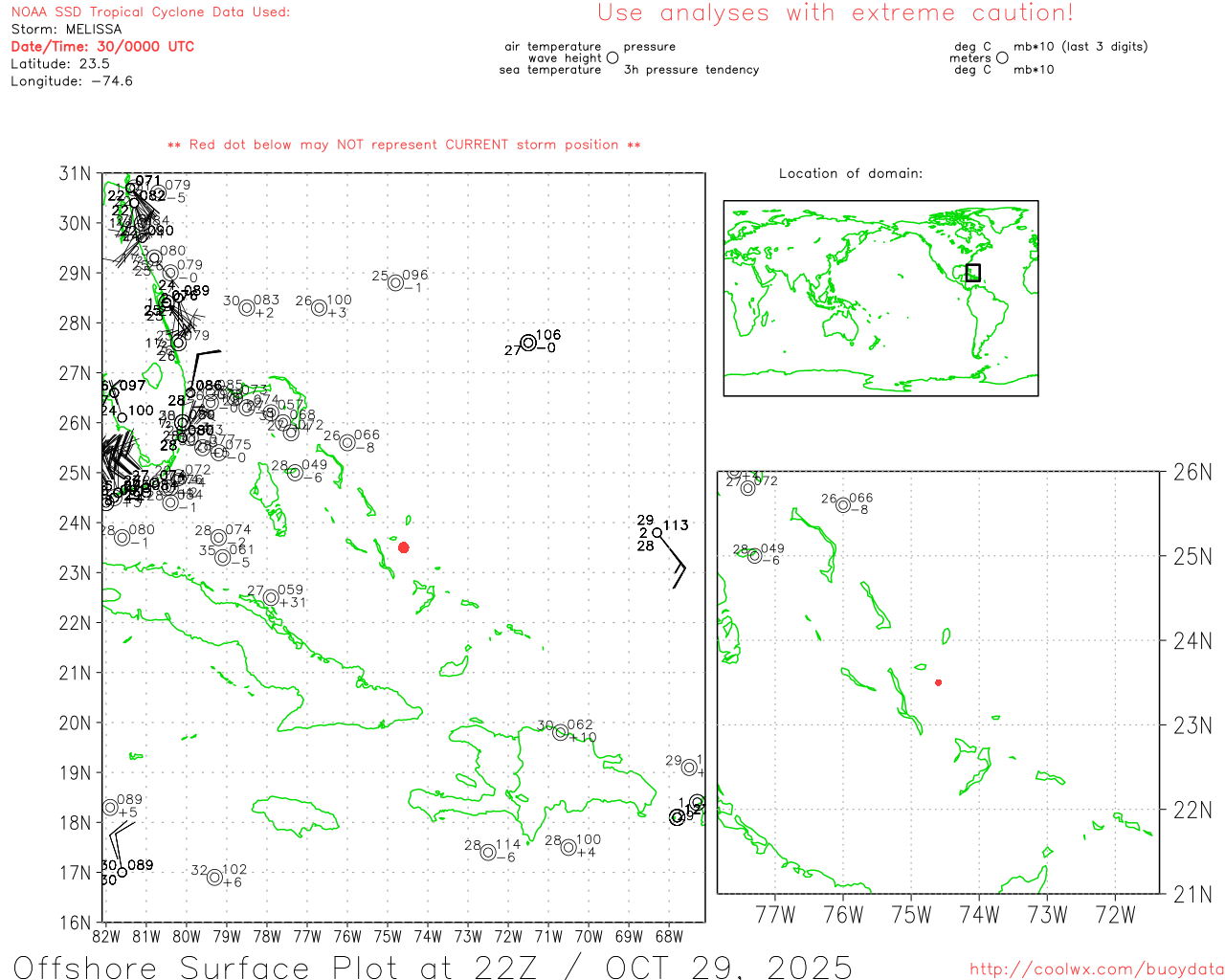Select the 28 049 -6 station in inset map
This screenshot has width=1225, height=980.
(754, 555)
